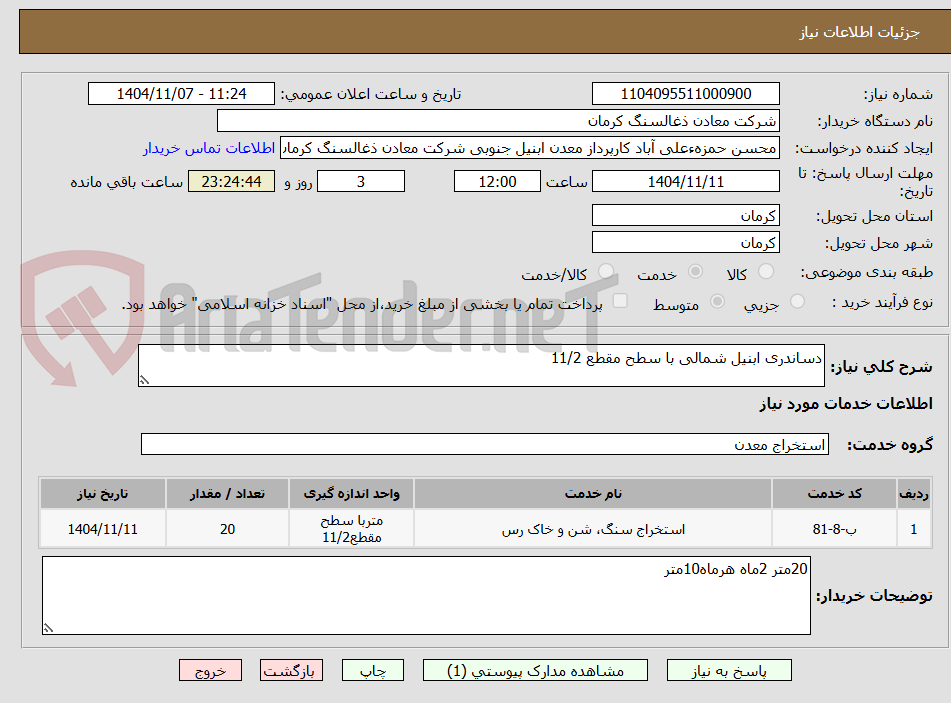This screenshot has width=951, height=703.
Task: Click the خروج exit button
Action: point(210,670)
